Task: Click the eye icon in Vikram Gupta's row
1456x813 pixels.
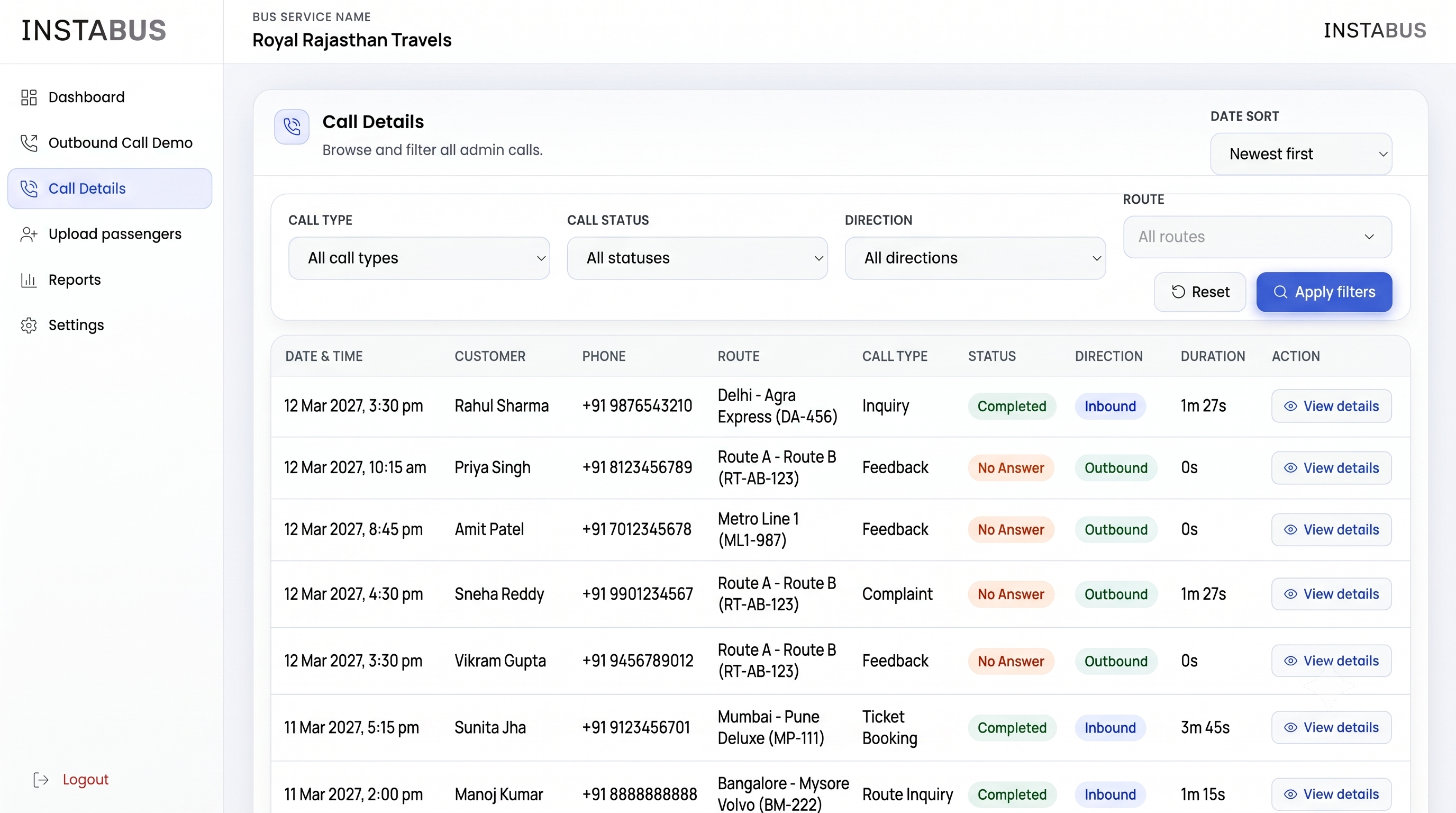Action: point(1290,661)
